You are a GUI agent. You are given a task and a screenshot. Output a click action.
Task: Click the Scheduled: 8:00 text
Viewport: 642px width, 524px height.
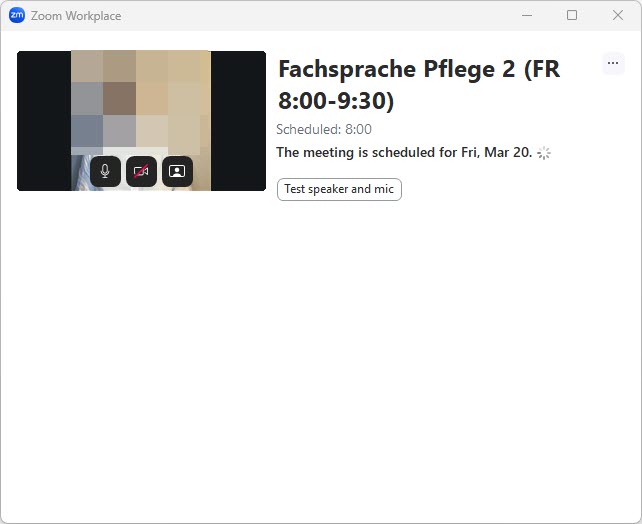pyautogui.click(x=324, y=130)
